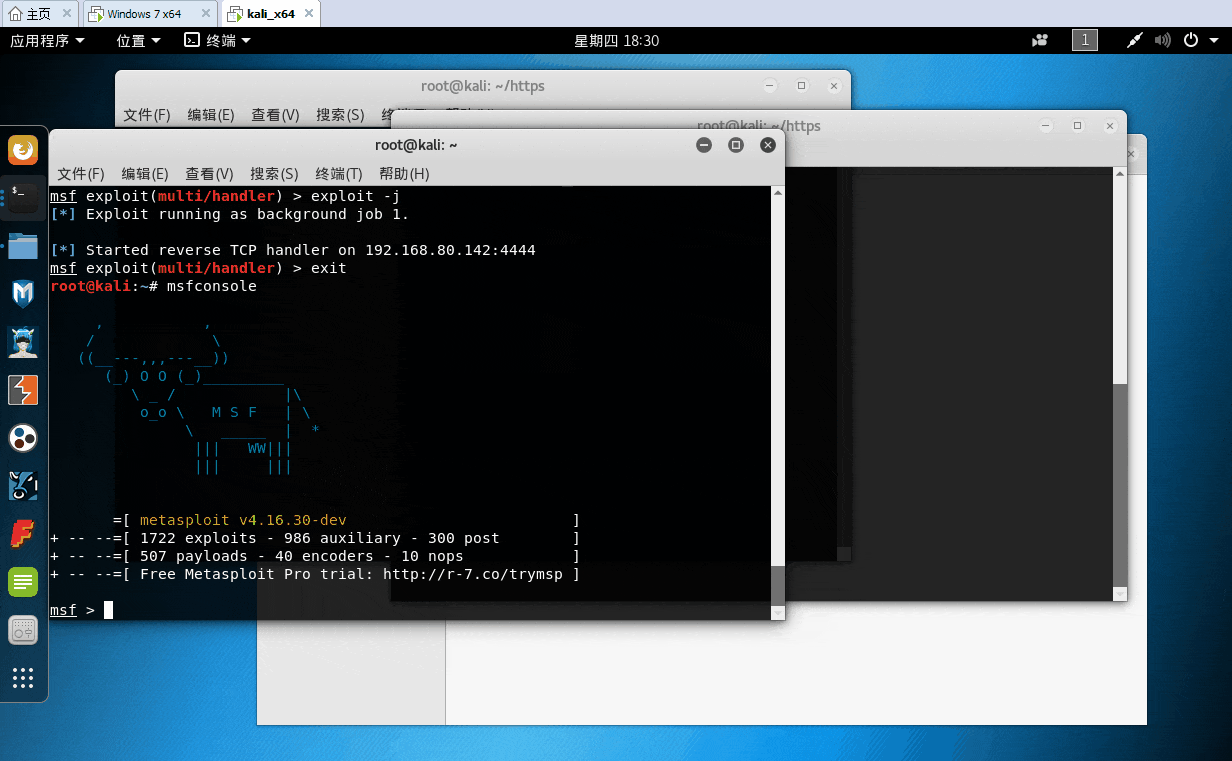Maximize the front root@kali: ~ terminal
Screen dimensions: 1232x761
pos(736,145)
